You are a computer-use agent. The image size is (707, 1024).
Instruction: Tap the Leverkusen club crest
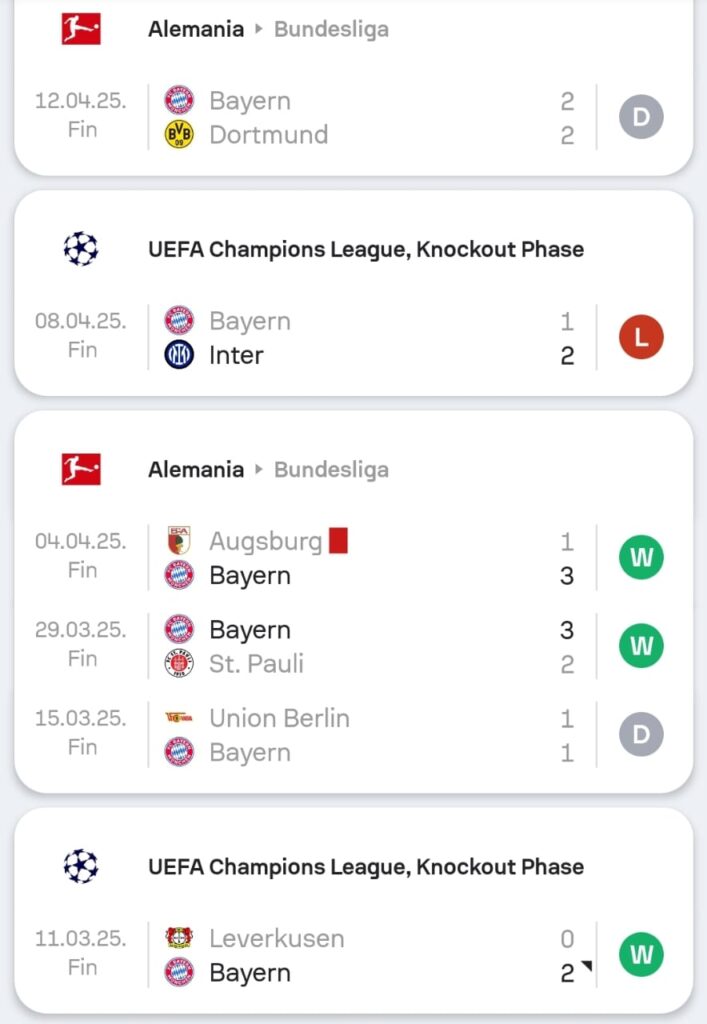[x=179, y=939]
